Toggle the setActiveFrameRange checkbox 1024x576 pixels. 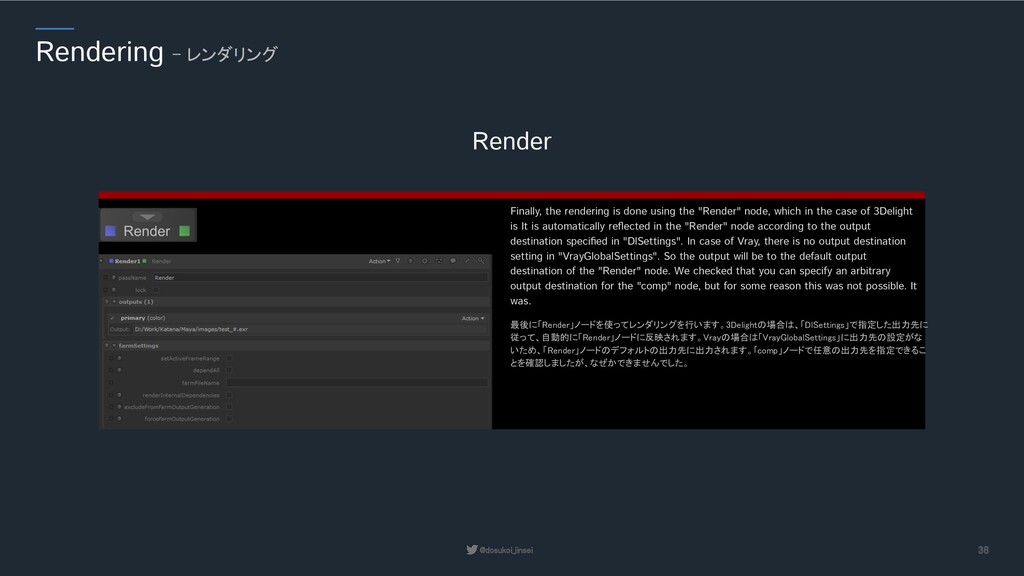229,359
